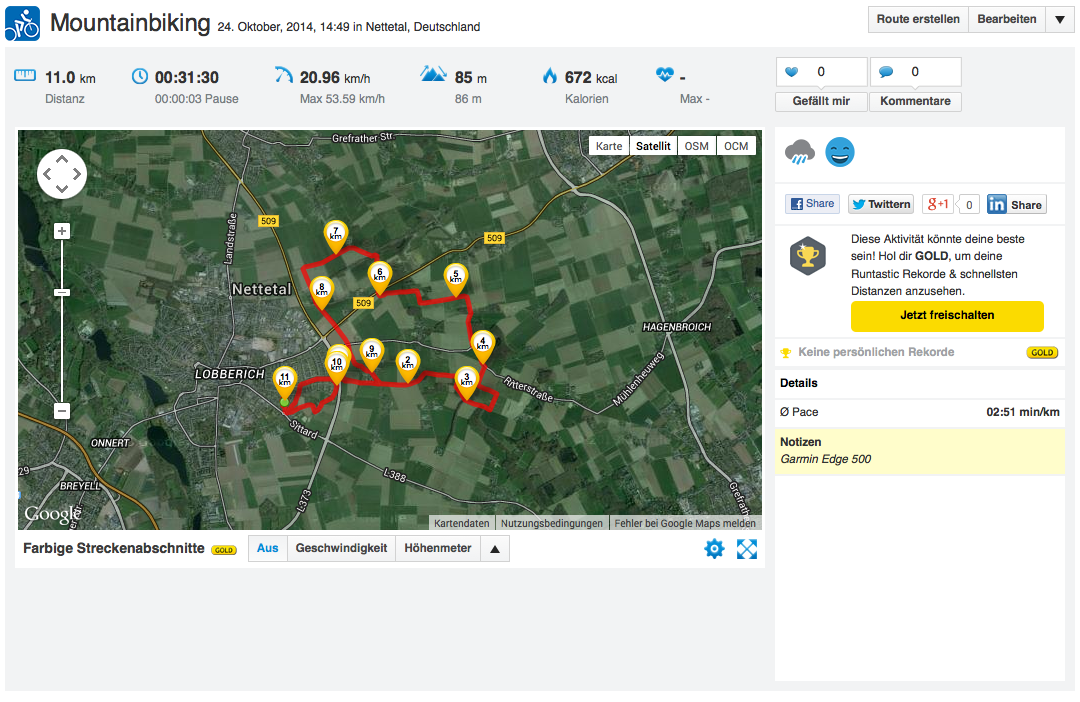Switch map to Satellit view
1080x702 pixels.
pos(653,146)
